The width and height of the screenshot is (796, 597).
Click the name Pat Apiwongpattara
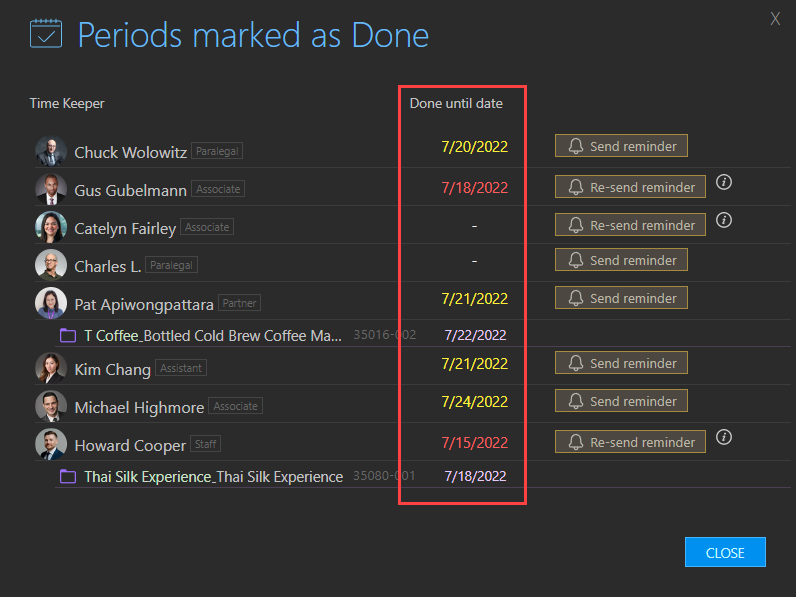[144, 305]
